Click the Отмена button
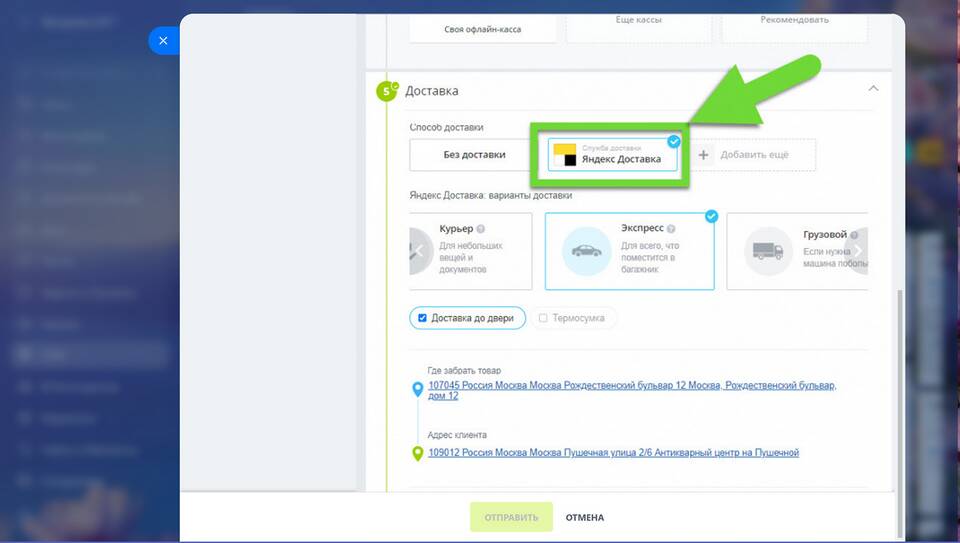 tap(585, 517)
